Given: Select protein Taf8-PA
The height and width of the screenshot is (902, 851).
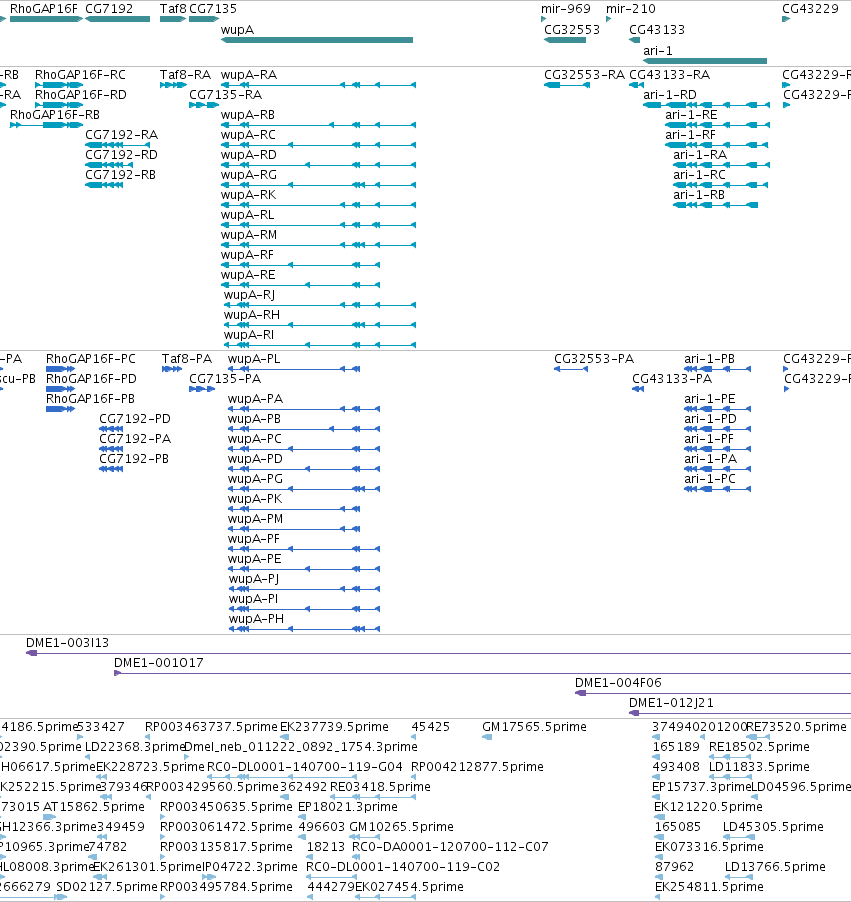Looking at the screenshot, I should pos(187,360).
